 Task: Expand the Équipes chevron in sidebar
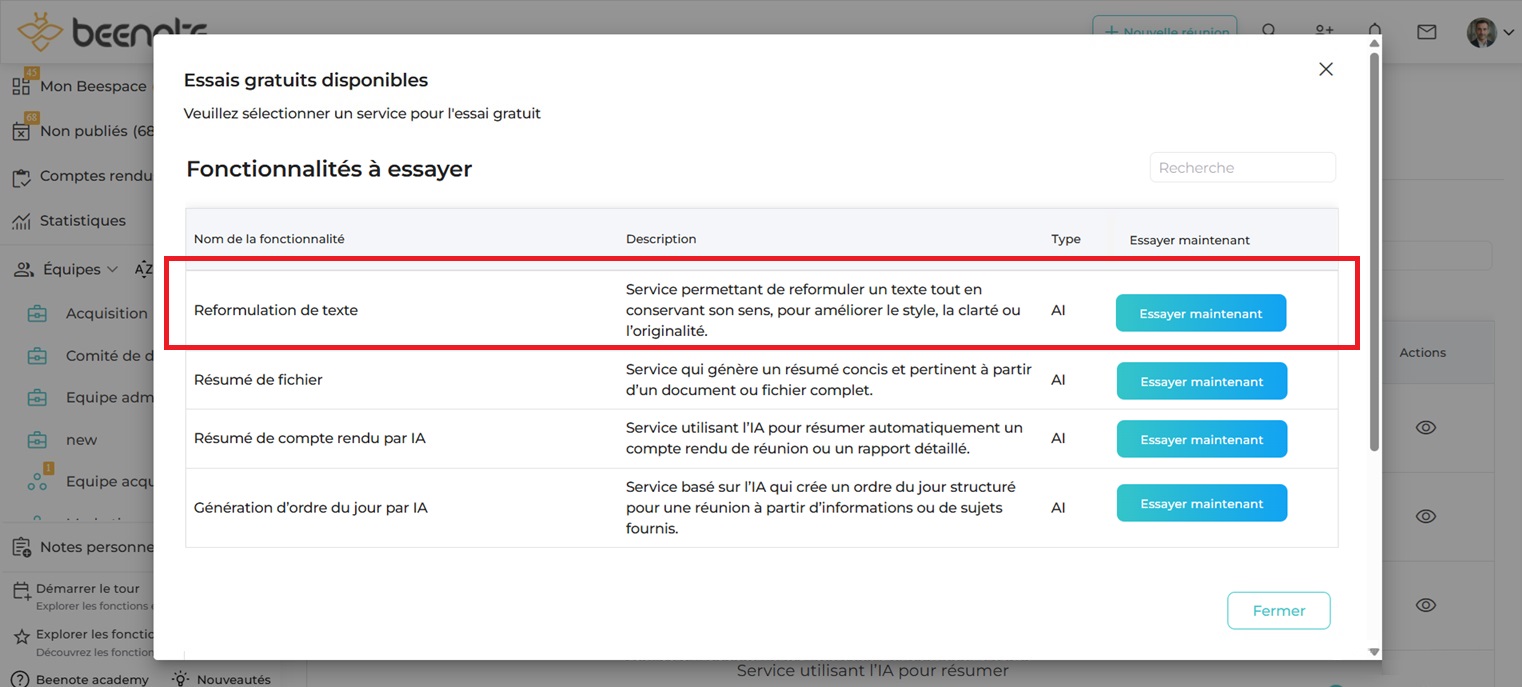(x=112, y=270)
